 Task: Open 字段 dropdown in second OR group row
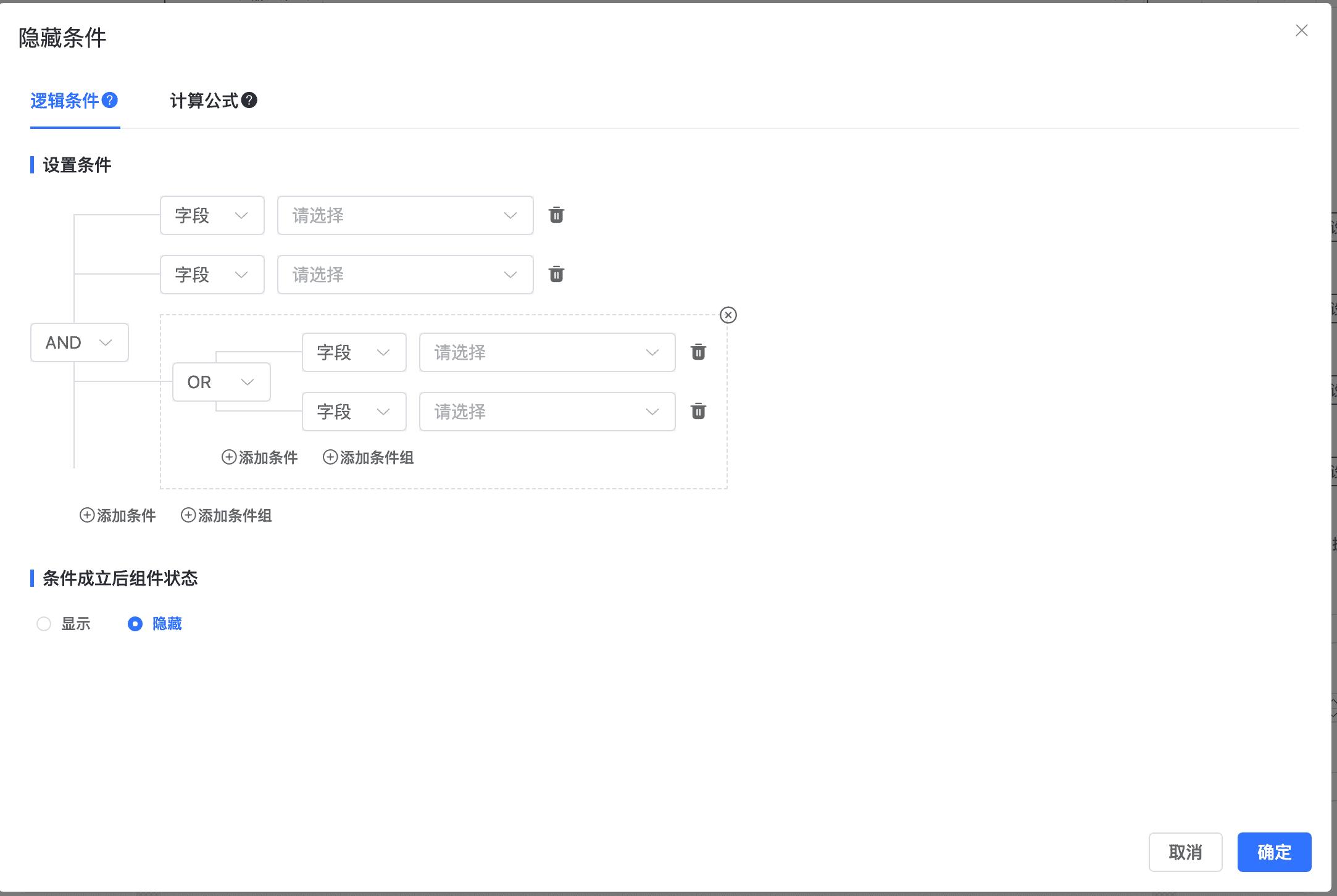354,412
